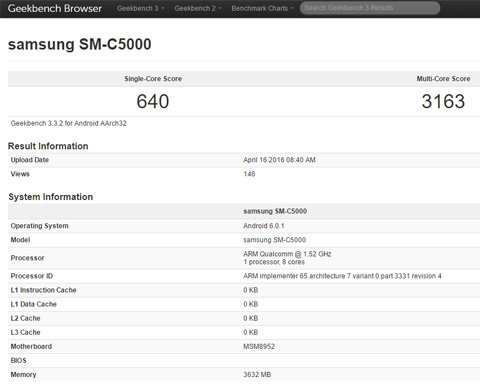Image resolution: width=480 pixels, height=386 pixels.
Task: Select the 3632 MB memory value
Action: [257, 375]
